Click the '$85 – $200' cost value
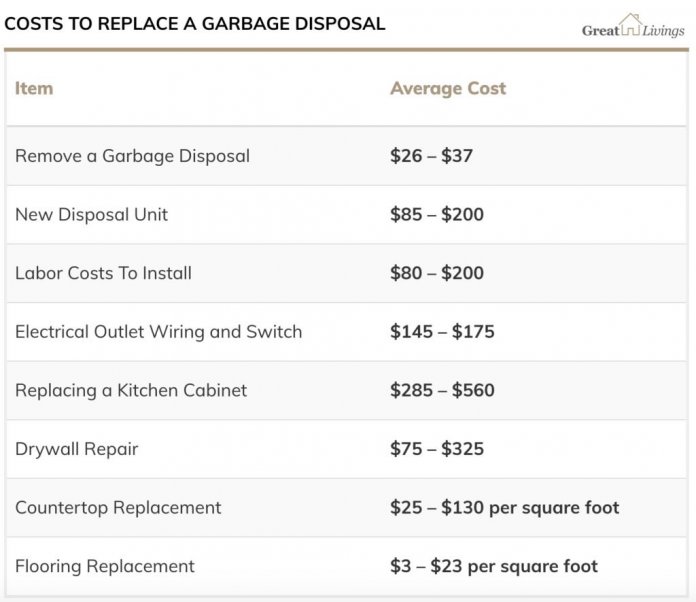 pos(437,214)
